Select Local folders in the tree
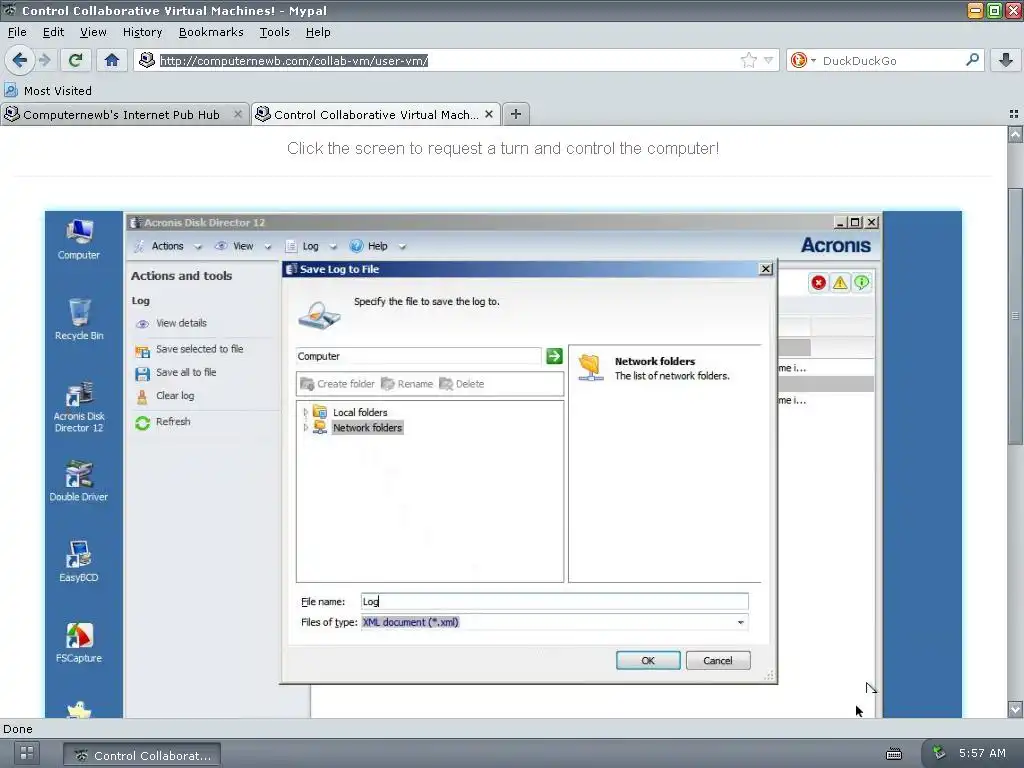The height and width of the screenshot is (768, 1024). 360,412
